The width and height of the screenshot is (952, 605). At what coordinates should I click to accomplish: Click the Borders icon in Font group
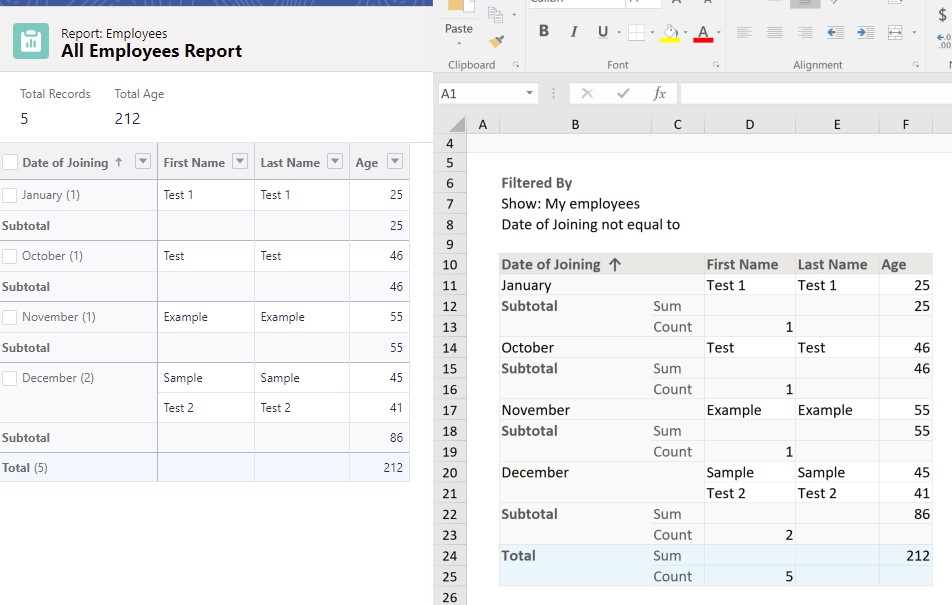point(636,32)
